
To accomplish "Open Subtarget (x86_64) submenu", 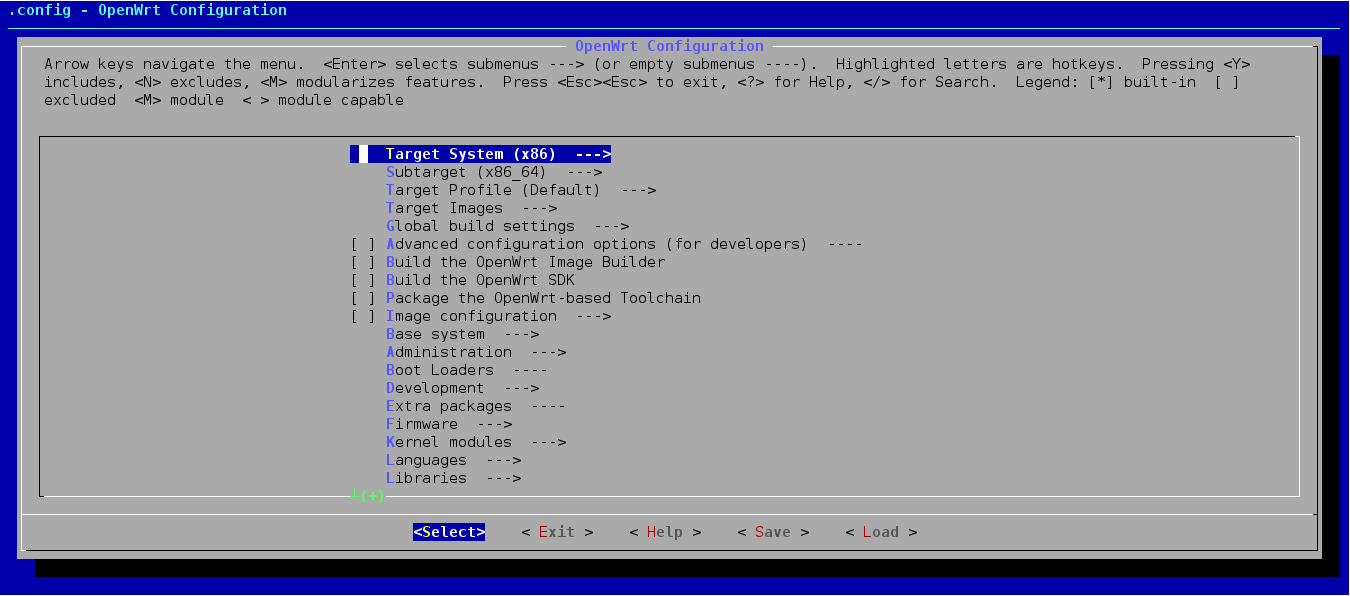I will click(x=494, y=172).
